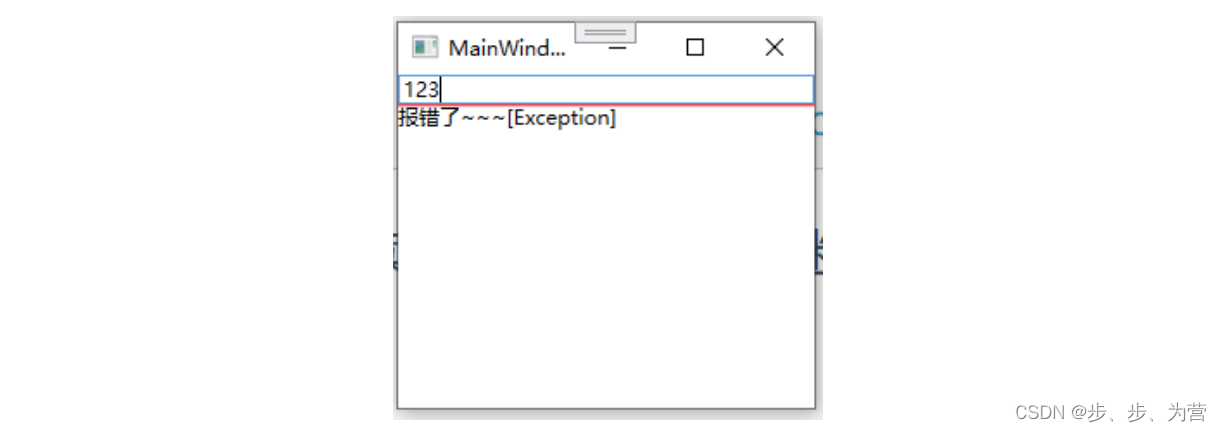Click the MainWind... title text
This screenshot has height=432, width=1222.
(x=507, y=48)
